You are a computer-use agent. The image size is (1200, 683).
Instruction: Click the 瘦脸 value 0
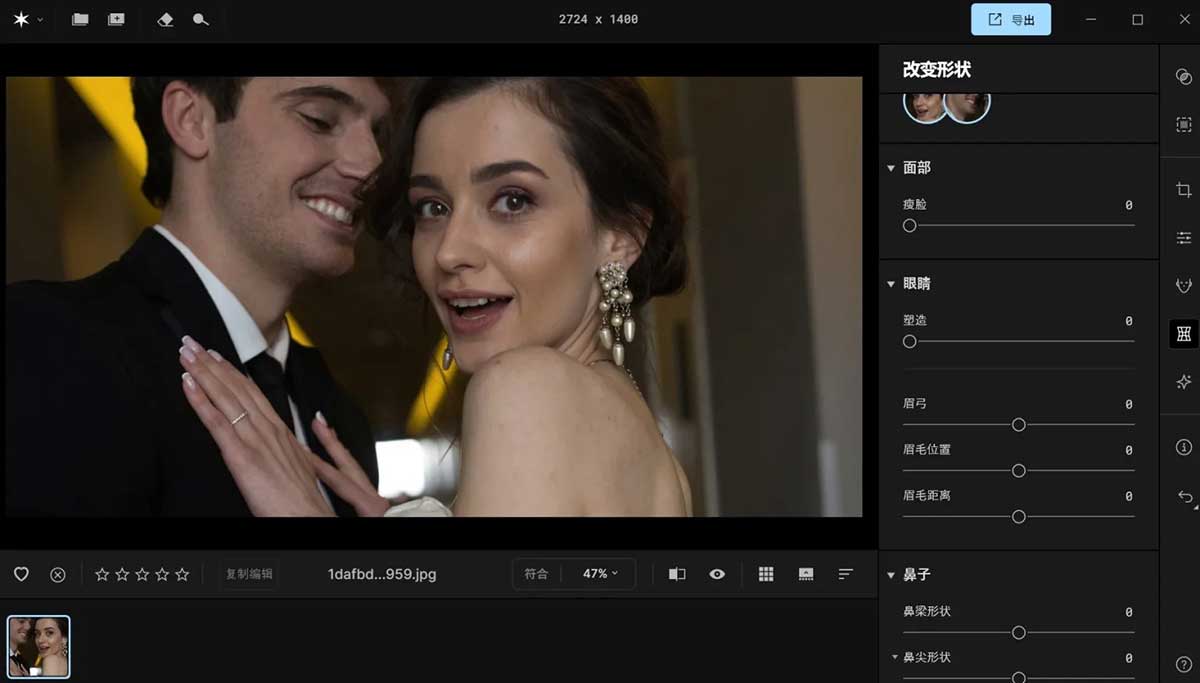click(x=1129, y=205)
